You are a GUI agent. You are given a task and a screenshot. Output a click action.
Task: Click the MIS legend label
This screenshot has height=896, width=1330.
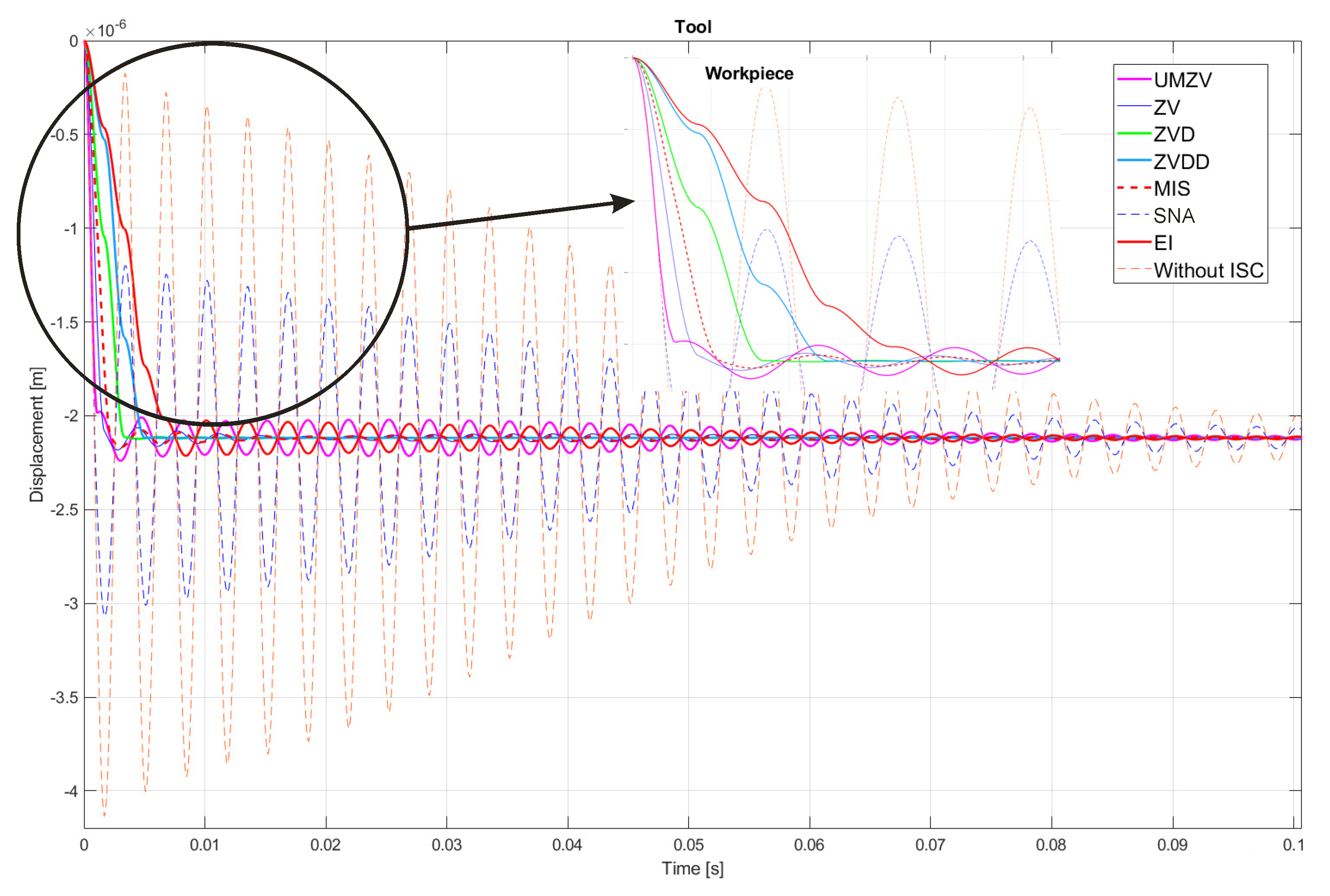pos(1172,188)
